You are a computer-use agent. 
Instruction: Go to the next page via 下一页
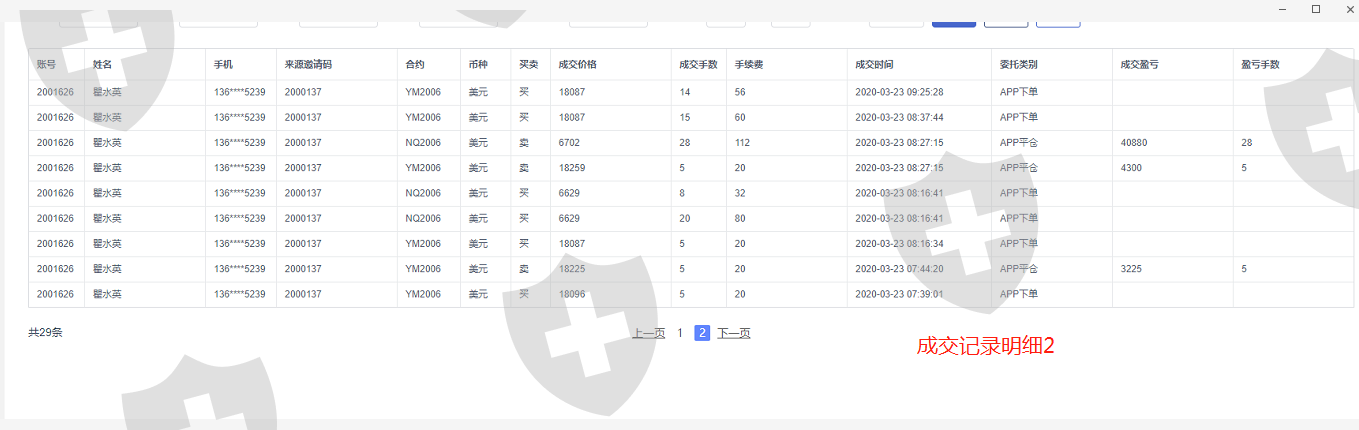click(x=734, y=333)
